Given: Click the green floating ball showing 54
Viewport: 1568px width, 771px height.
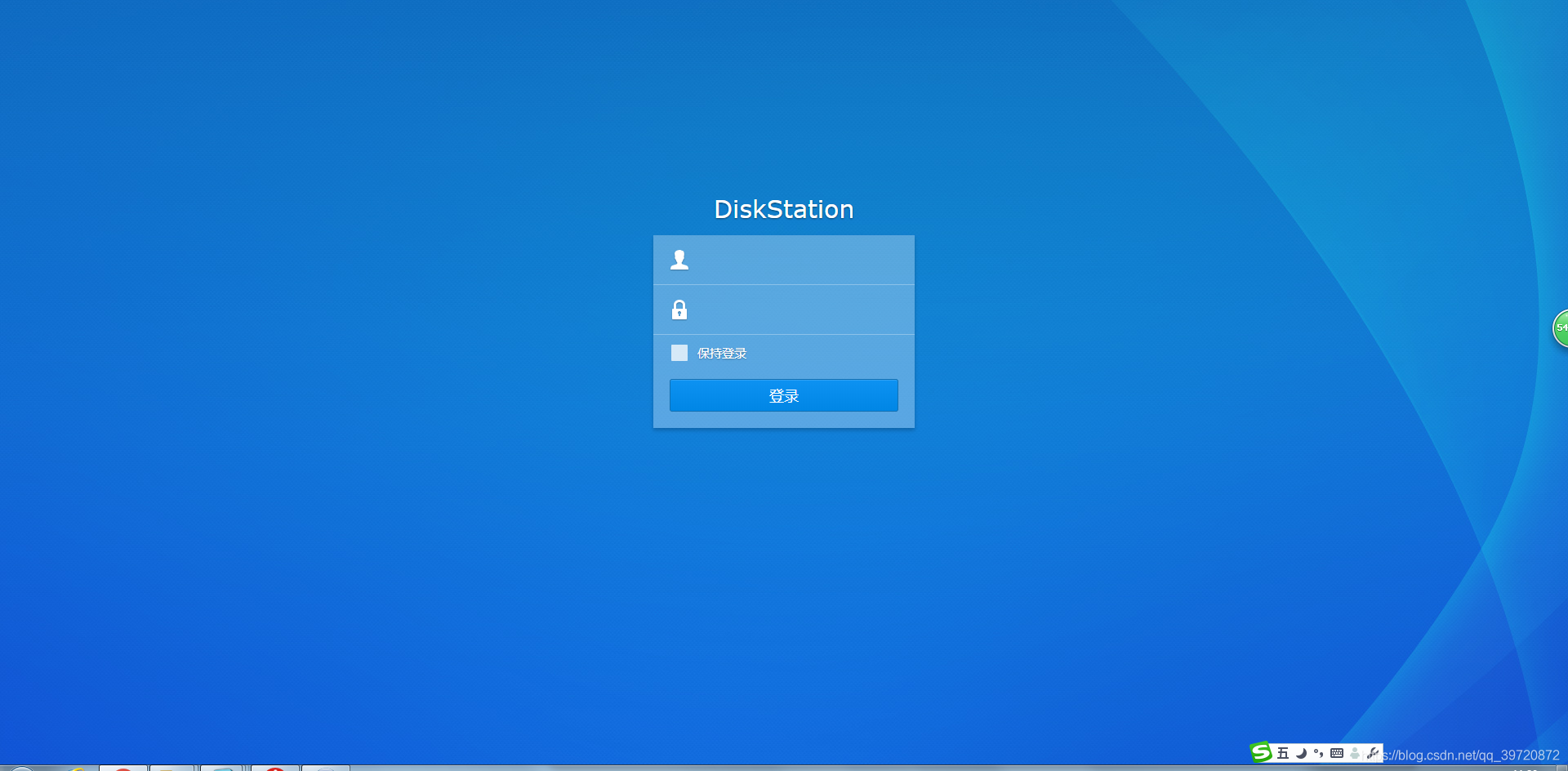Looking at the screenshot, I should coord(1561,328).
